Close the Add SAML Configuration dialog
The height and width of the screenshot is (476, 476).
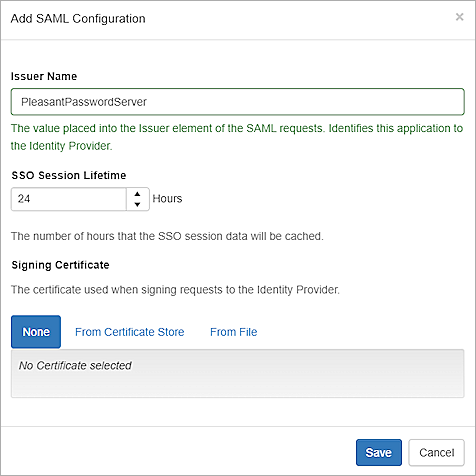[459, 17]
